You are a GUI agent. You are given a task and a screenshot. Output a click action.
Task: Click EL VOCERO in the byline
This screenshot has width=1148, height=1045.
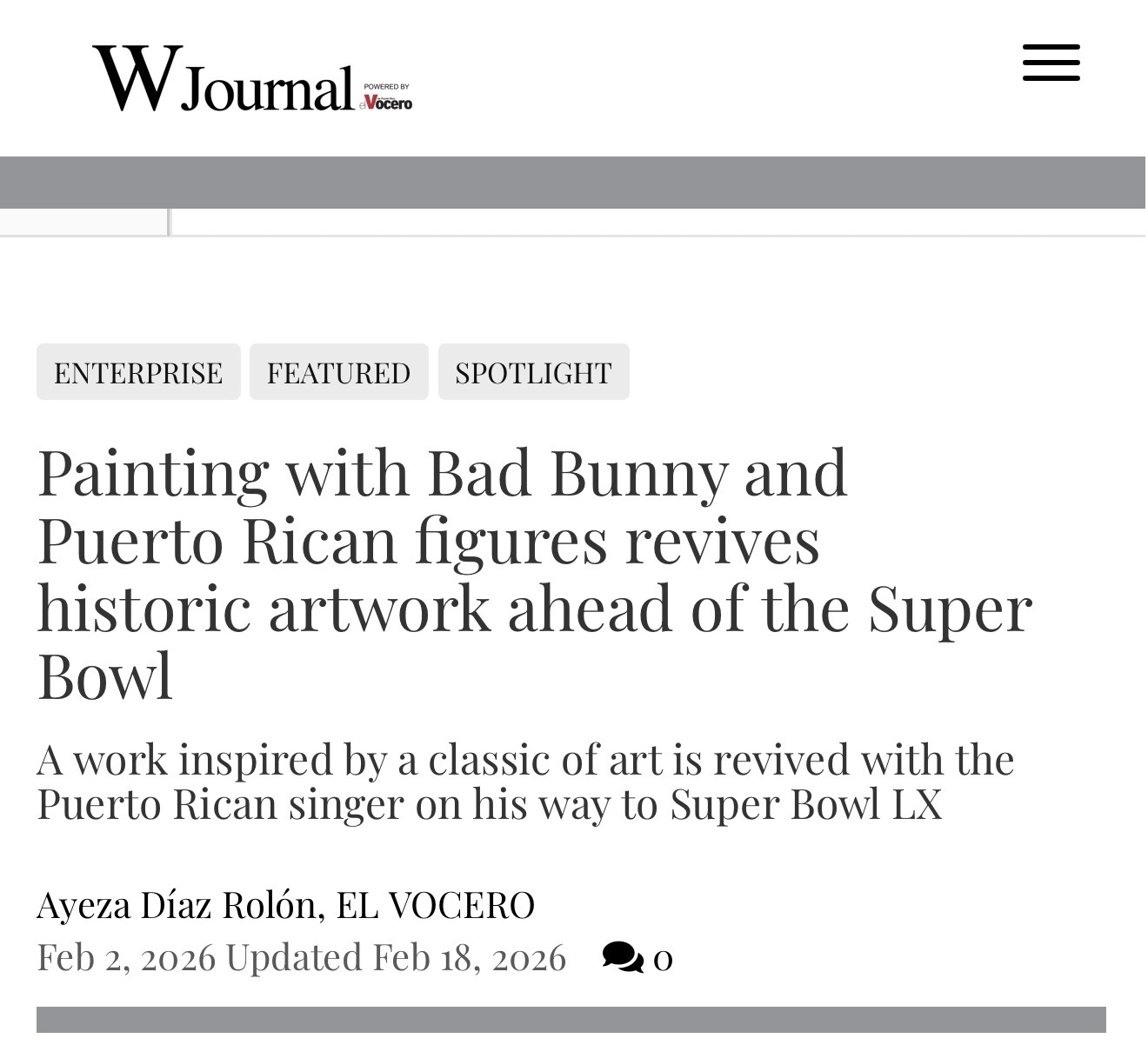[x=435, y=905]
